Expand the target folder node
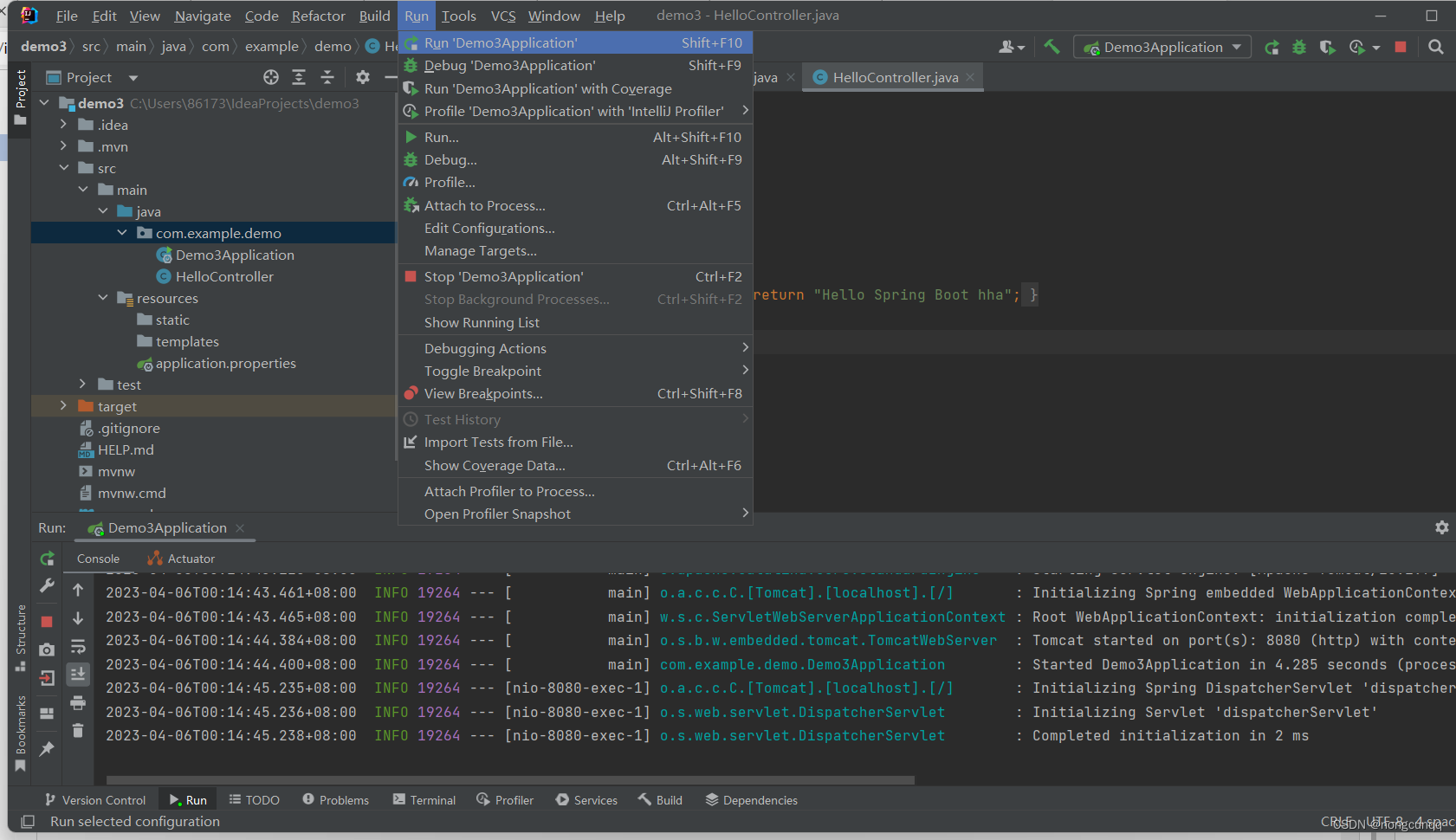Viewport: 1456px width, 840px height. 63,406
